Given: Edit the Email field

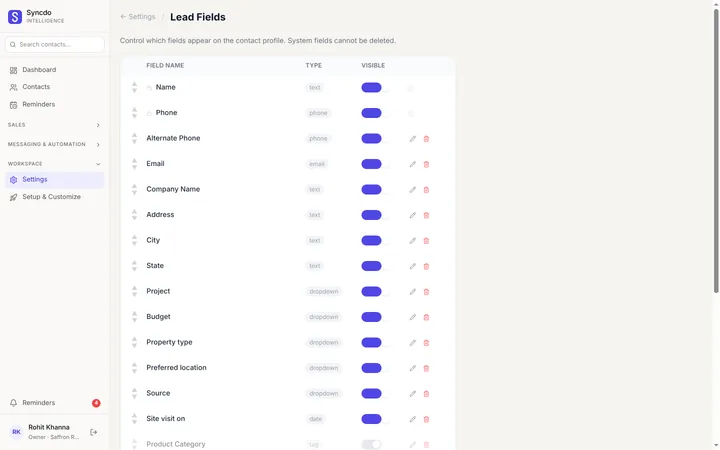Looking at the screenshot, I should [412, 164].
